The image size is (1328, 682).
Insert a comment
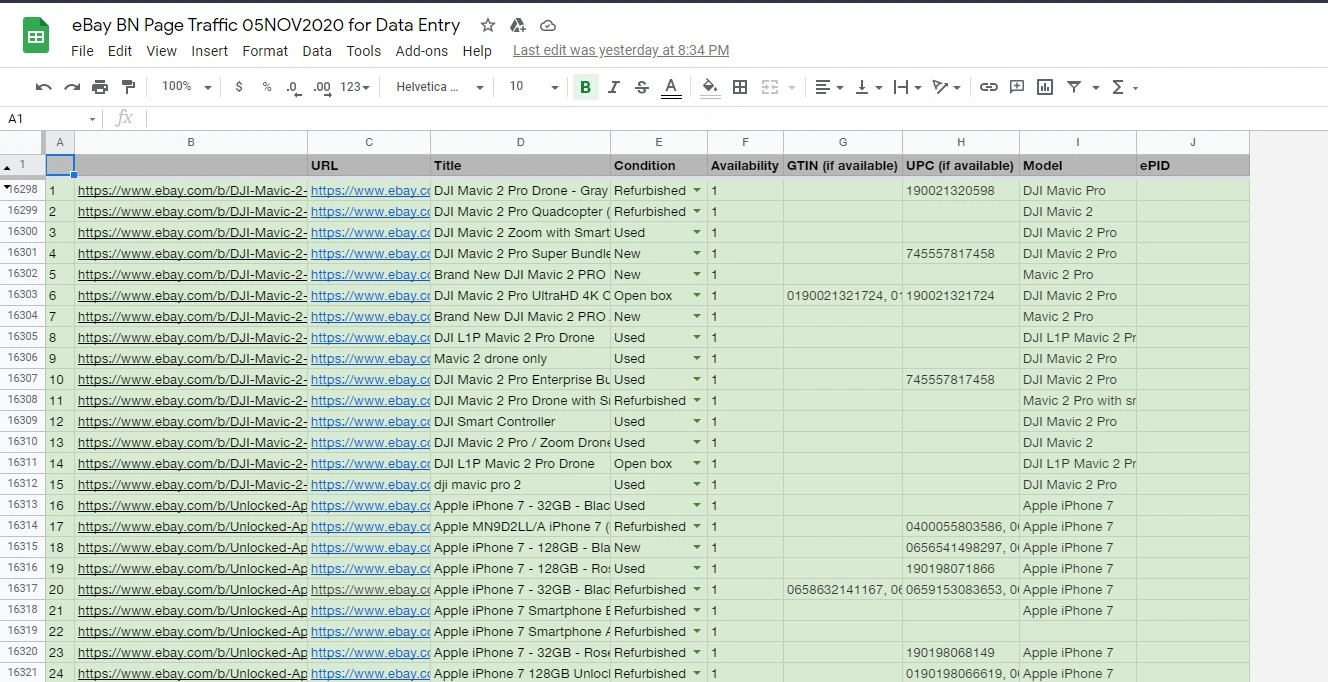pyautogui.click(x=1017, y=87)
